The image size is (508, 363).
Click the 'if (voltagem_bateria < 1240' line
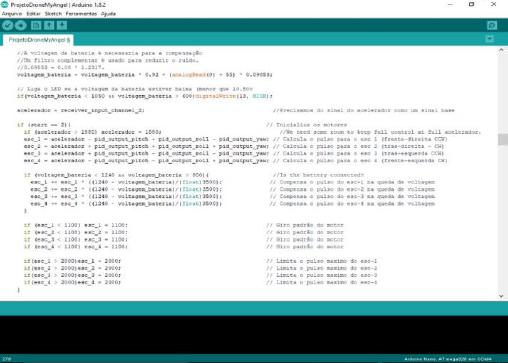coord(116,175)
